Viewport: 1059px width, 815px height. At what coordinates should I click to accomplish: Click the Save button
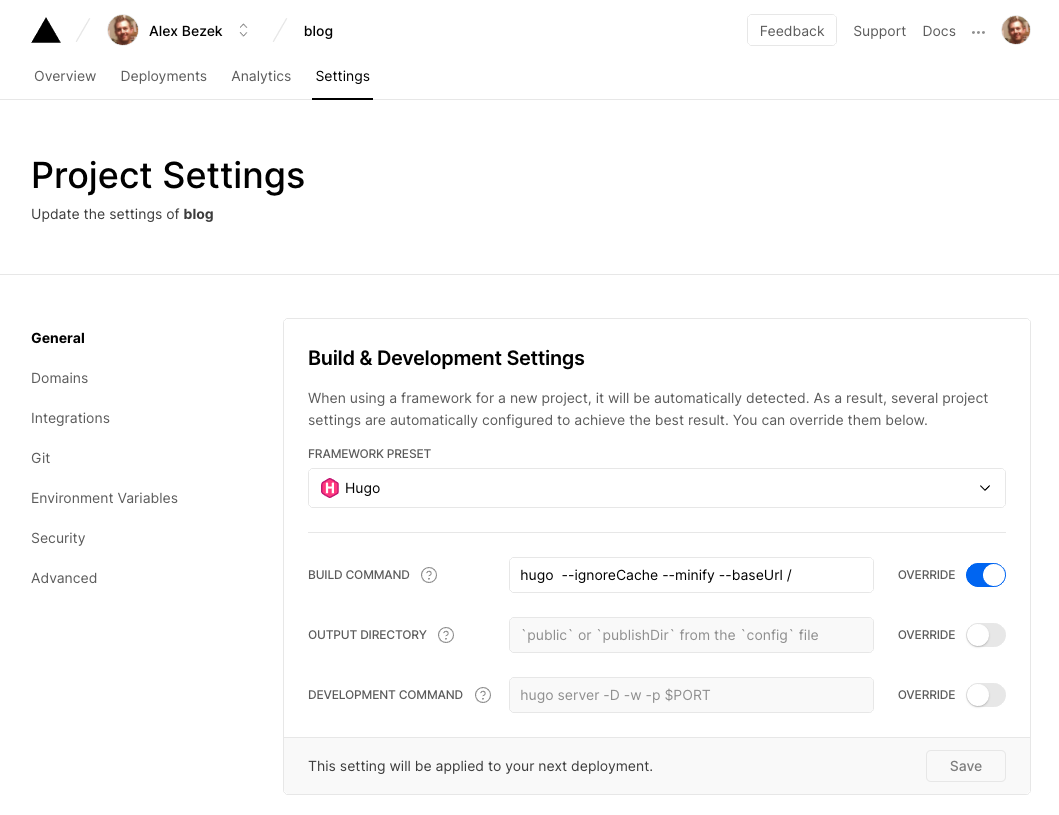pos(965,766)
